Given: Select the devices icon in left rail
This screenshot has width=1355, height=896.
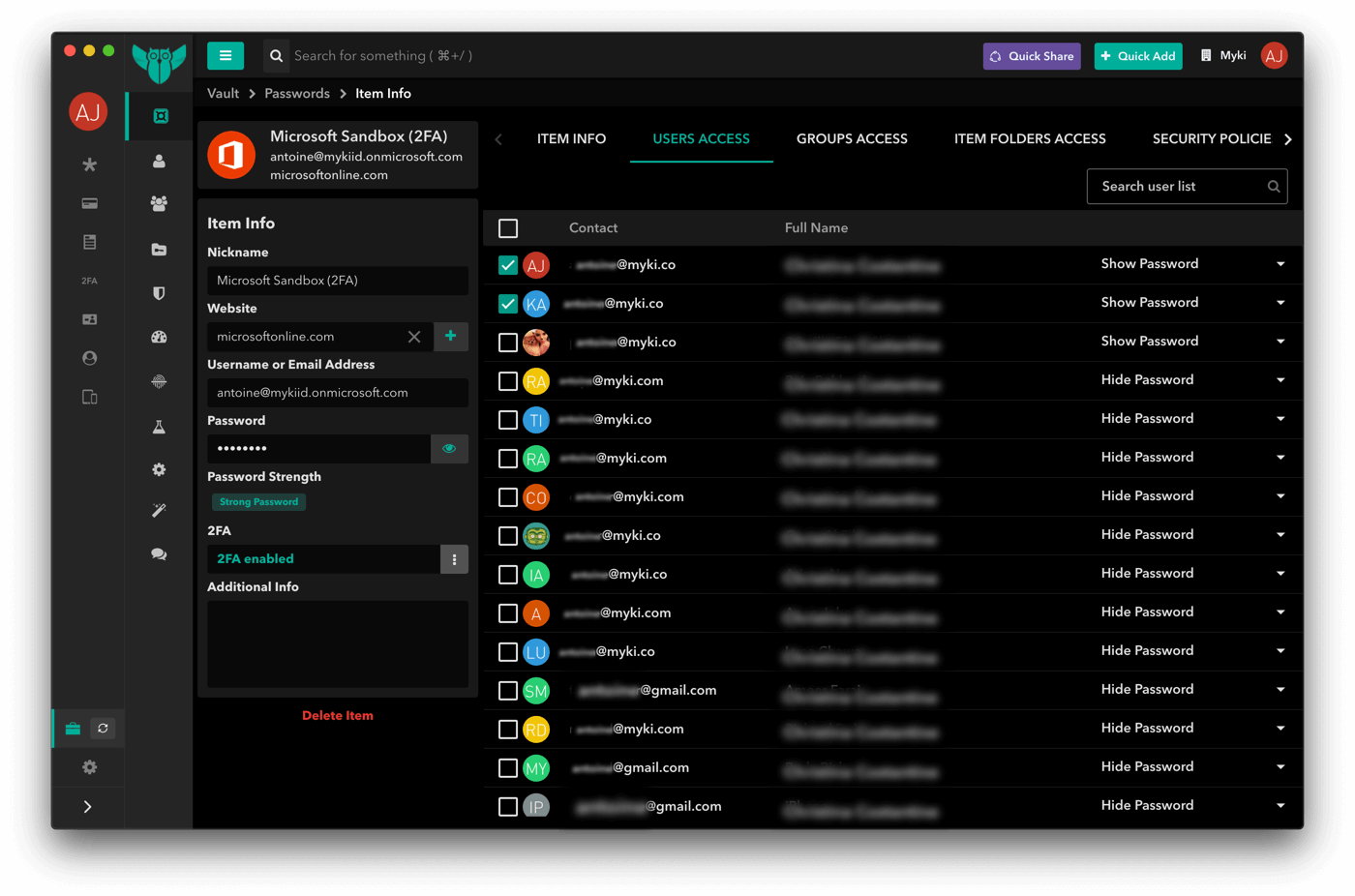Looking at the screenshot, I should (89, 397).
